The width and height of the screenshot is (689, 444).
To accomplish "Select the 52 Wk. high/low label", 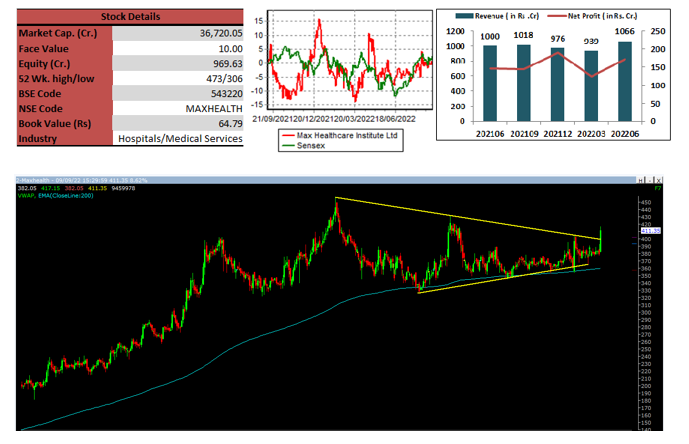I will pos(56,79).
